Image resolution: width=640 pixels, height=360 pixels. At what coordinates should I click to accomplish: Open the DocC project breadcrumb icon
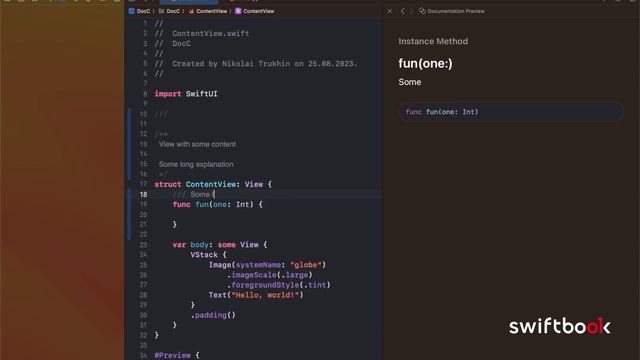pos(131,11)
